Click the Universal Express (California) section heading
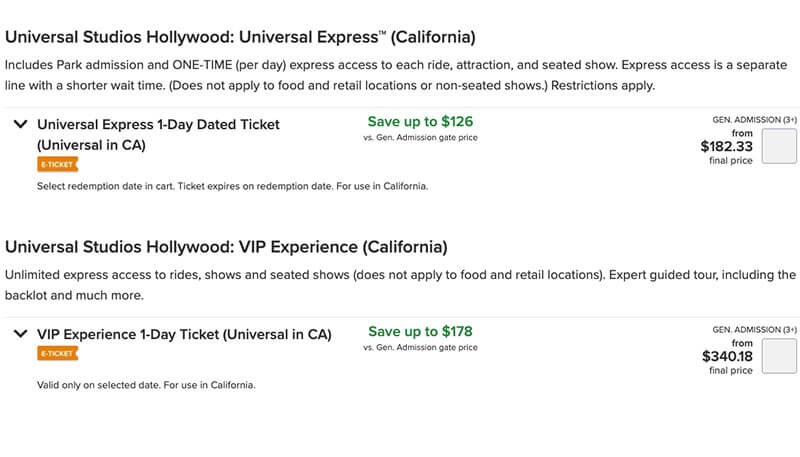The image size is (800, 457). pos(240,37)
